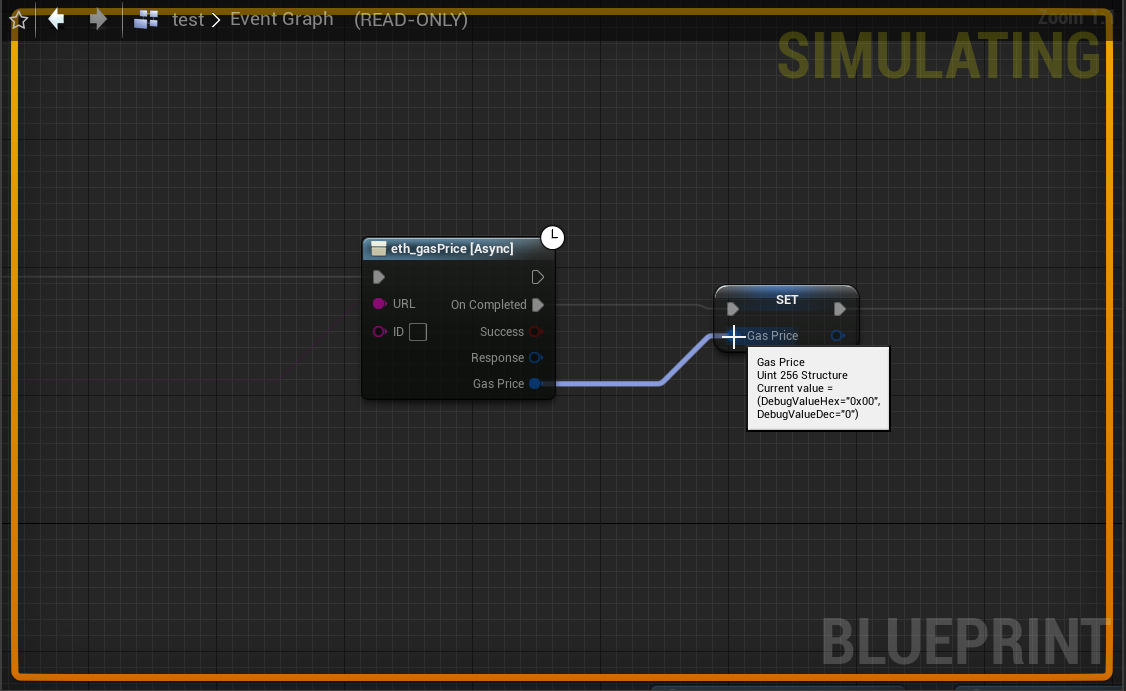Select the eth_gasPrice [Async] node title

tap(451, 249)
